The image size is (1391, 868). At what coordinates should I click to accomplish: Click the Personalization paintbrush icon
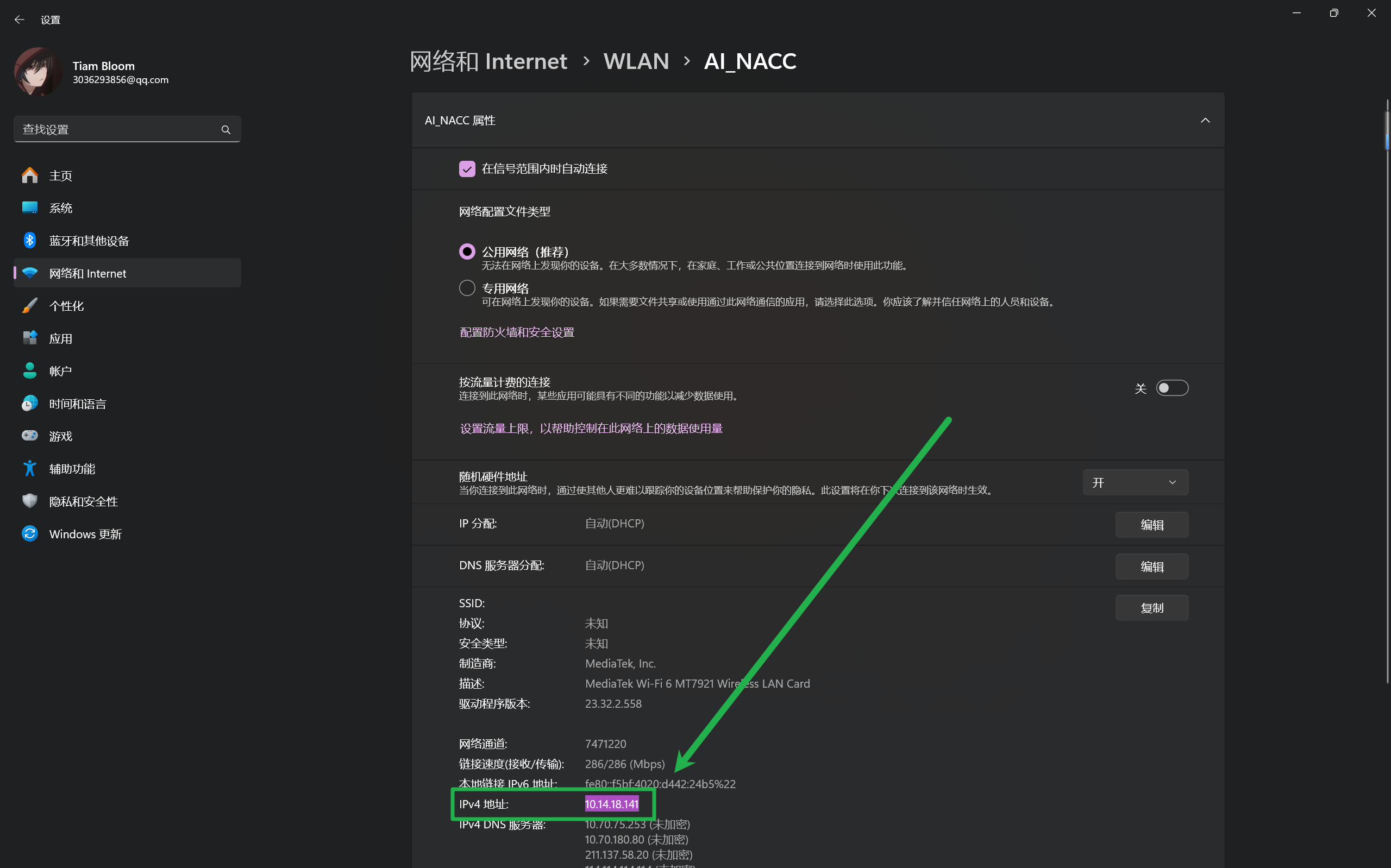point(30,306)
